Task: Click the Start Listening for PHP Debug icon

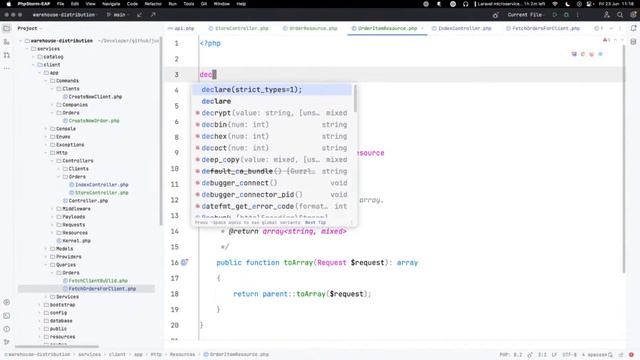Action: (x=495, y=15)
